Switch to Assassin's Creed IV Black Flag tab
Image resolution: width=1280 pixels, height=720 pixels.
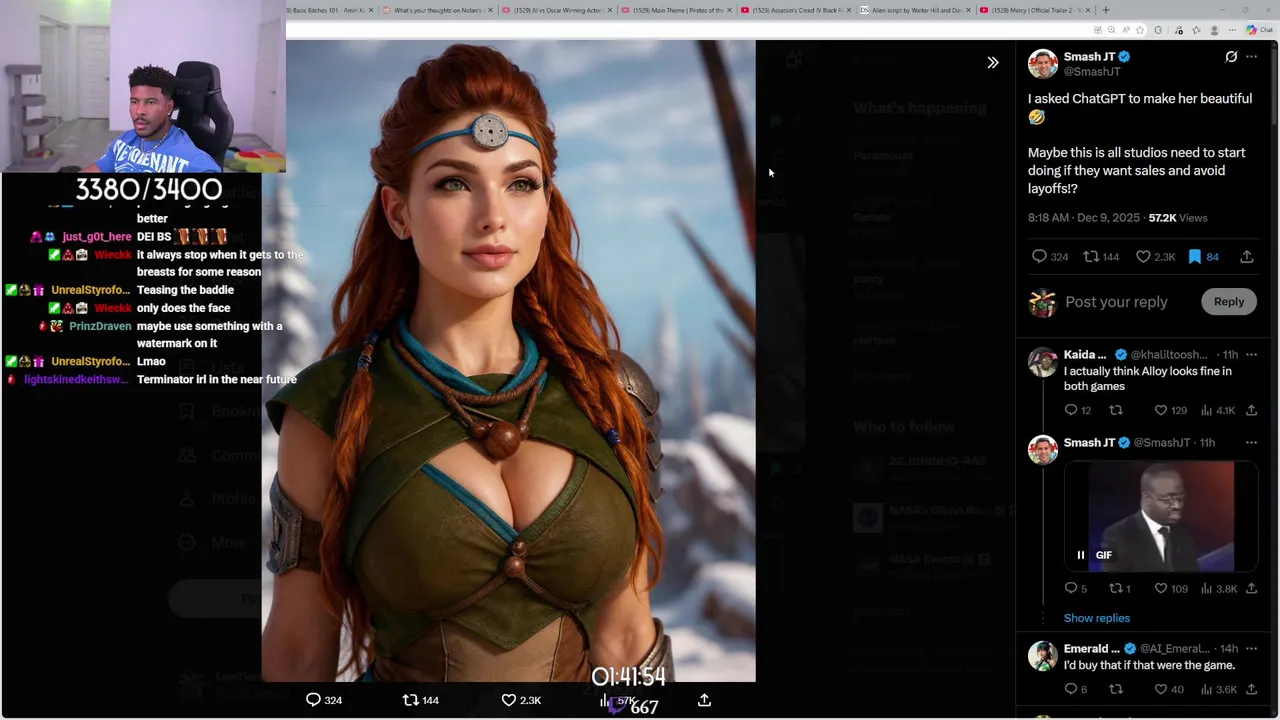coord(795,10)
